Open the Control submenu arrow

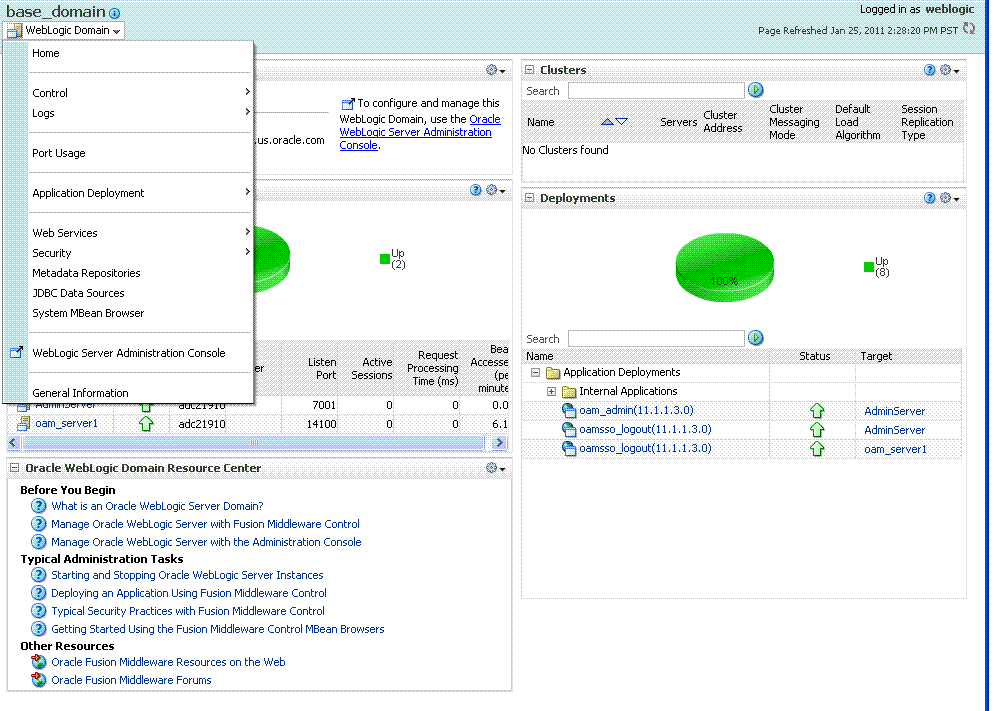[245, 93]
